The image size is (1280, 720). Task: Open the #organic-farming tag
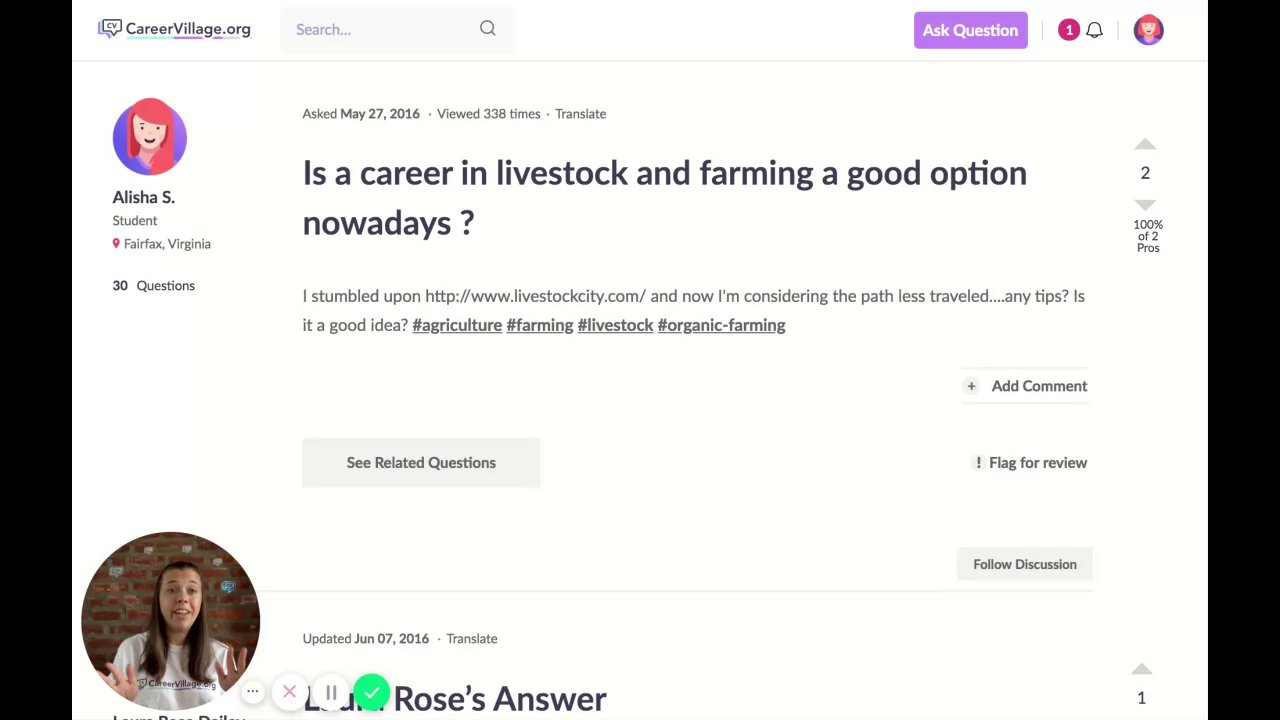721,325
